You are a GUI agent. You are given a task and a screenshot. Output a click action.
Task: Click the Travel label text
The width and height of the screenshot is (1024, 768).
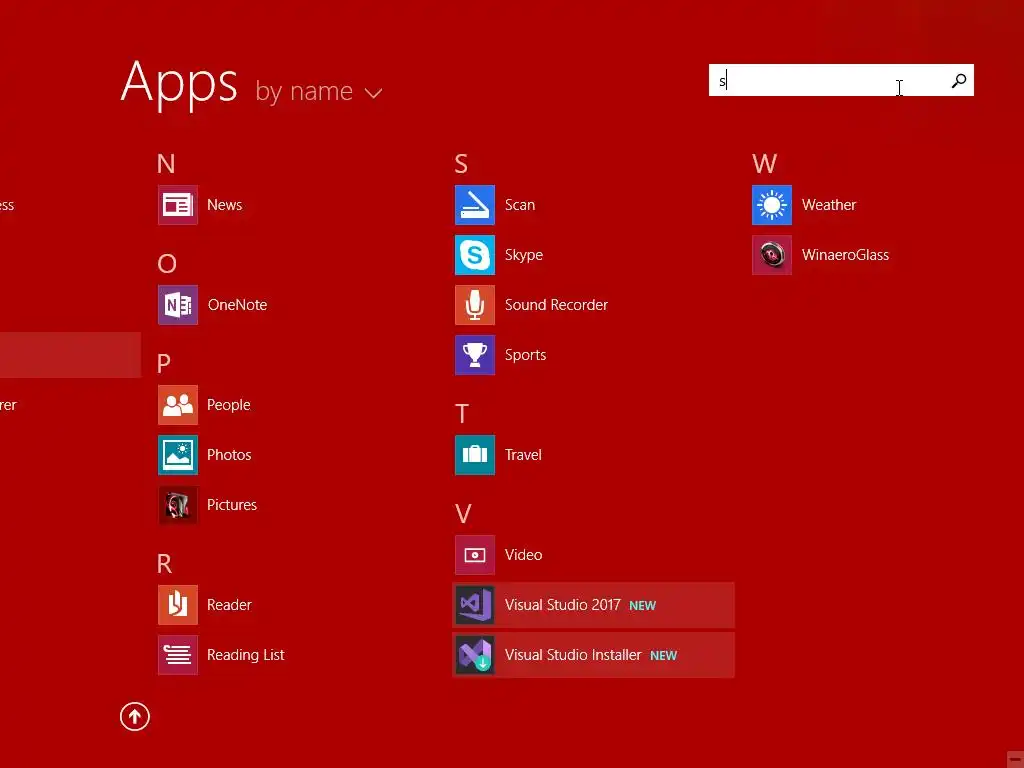click(x=523, y=455)
